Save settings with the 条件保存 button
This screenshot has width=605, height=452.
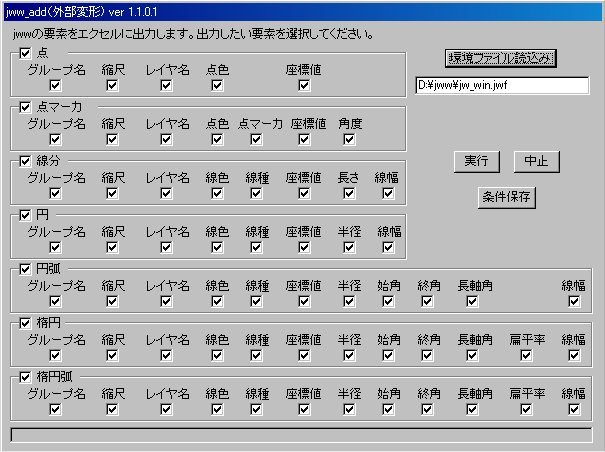508,197
